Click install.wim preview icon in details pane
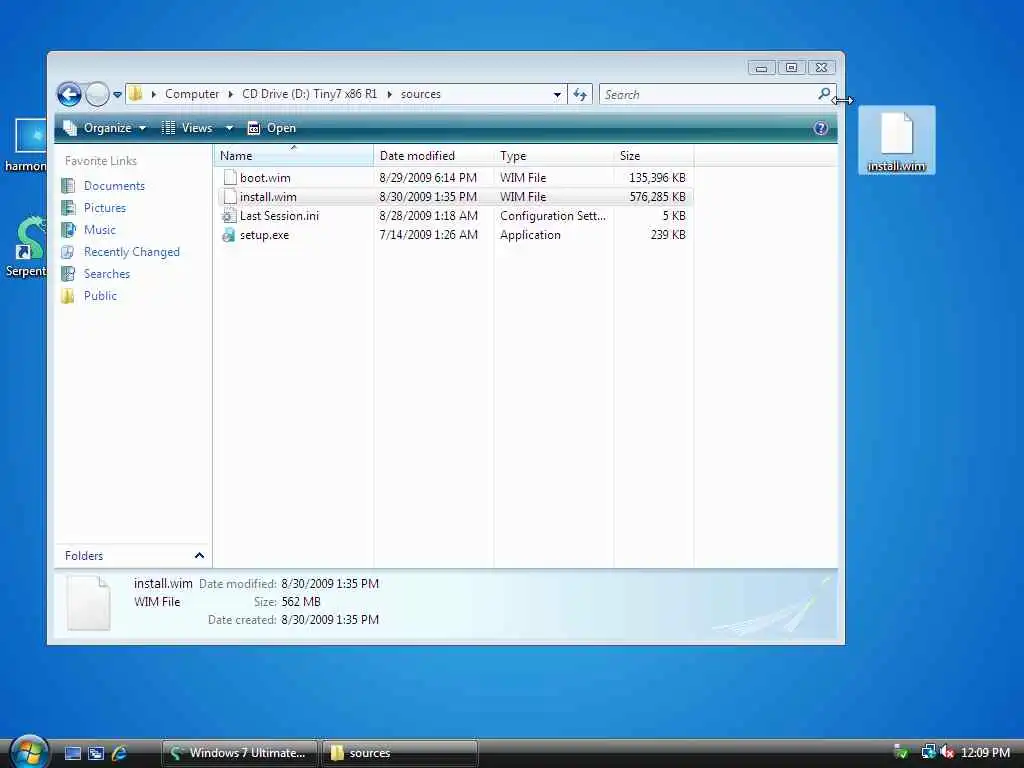Viewport: 1024px width, 768px height. pyautogui.click(x=88, y=603)
